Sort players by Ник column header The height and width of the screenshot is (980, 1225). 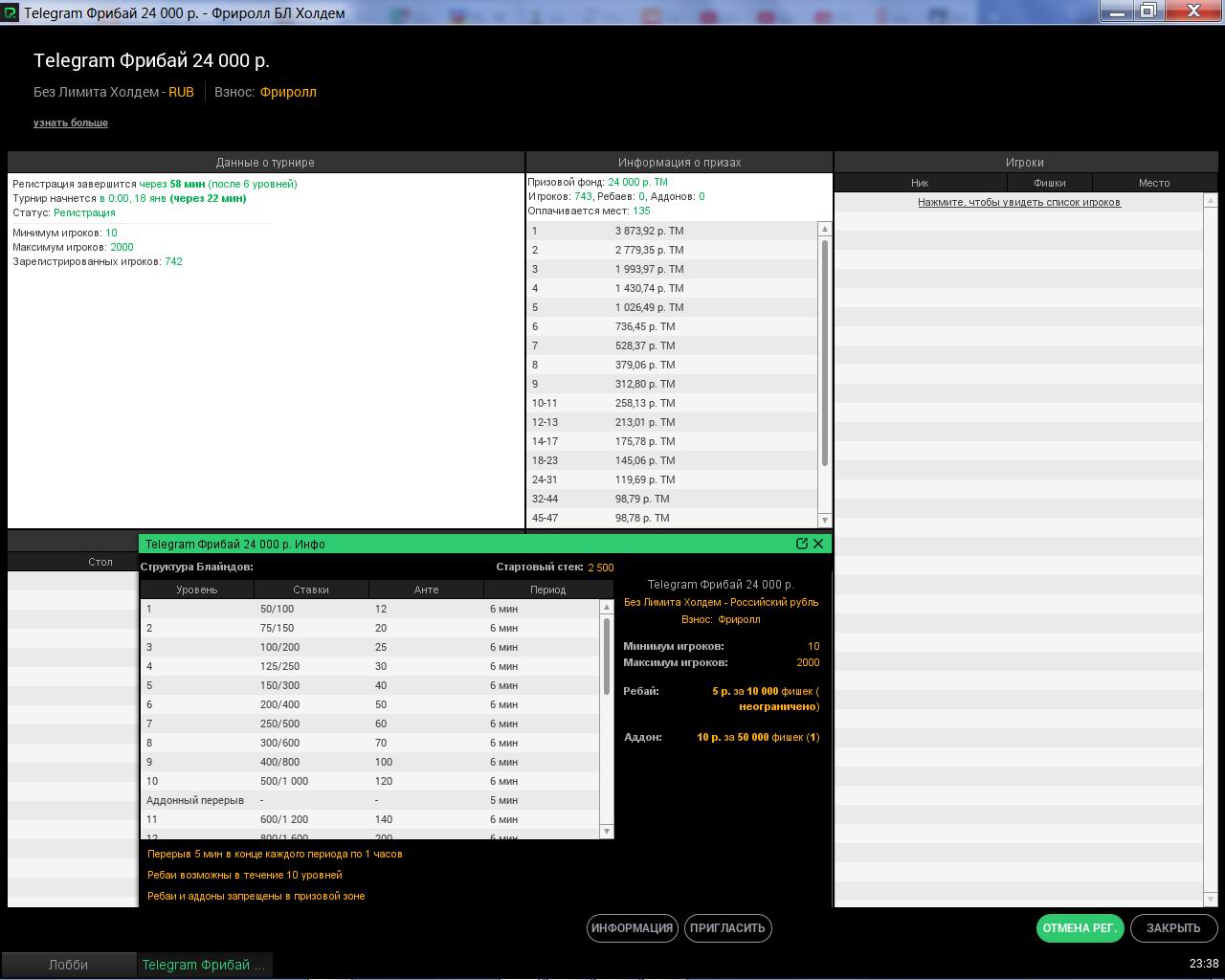point(920,183)
